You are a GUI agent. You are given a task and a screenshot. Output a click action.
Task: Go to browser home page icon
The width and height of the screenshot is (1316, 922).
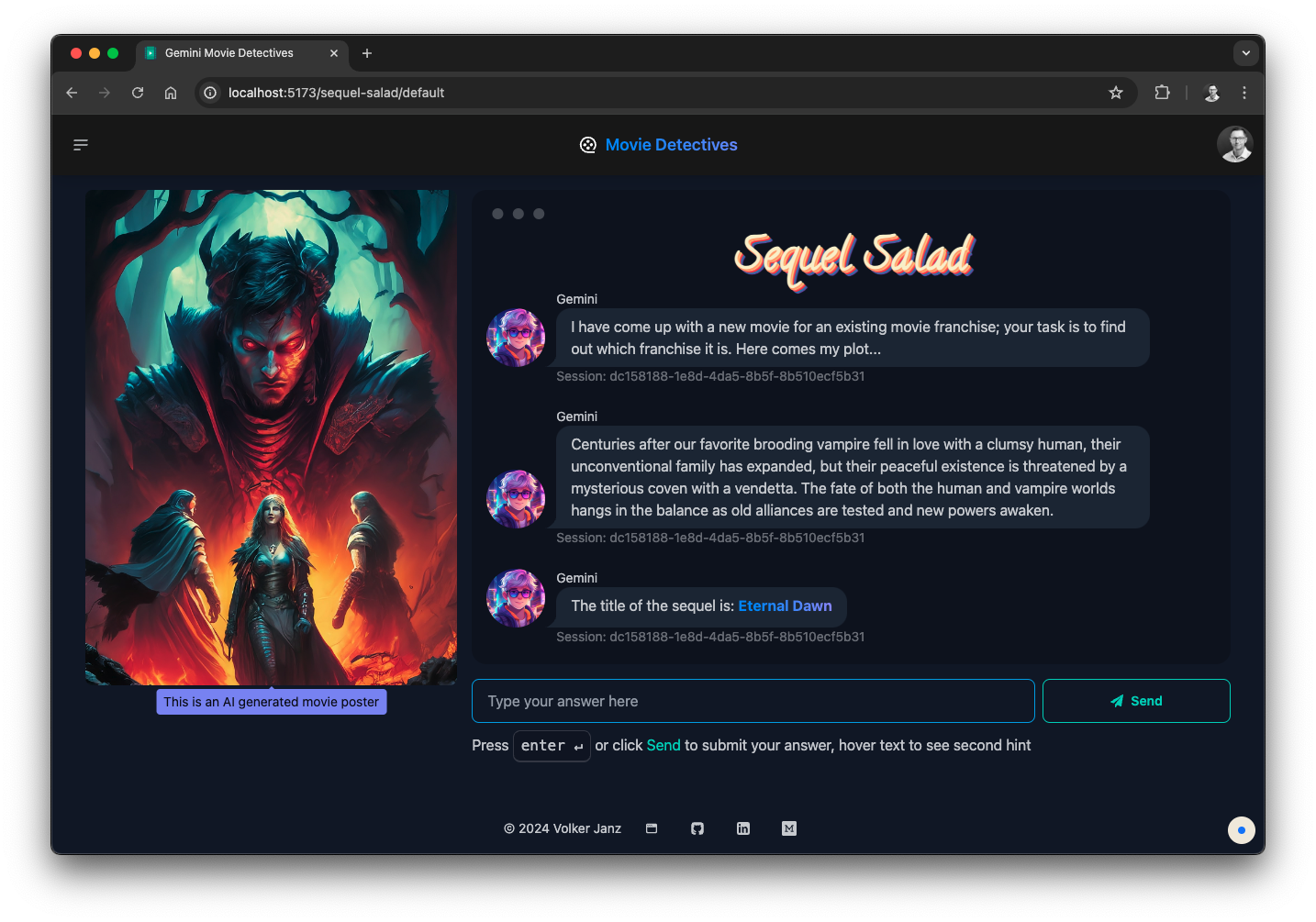pos(171,93)
